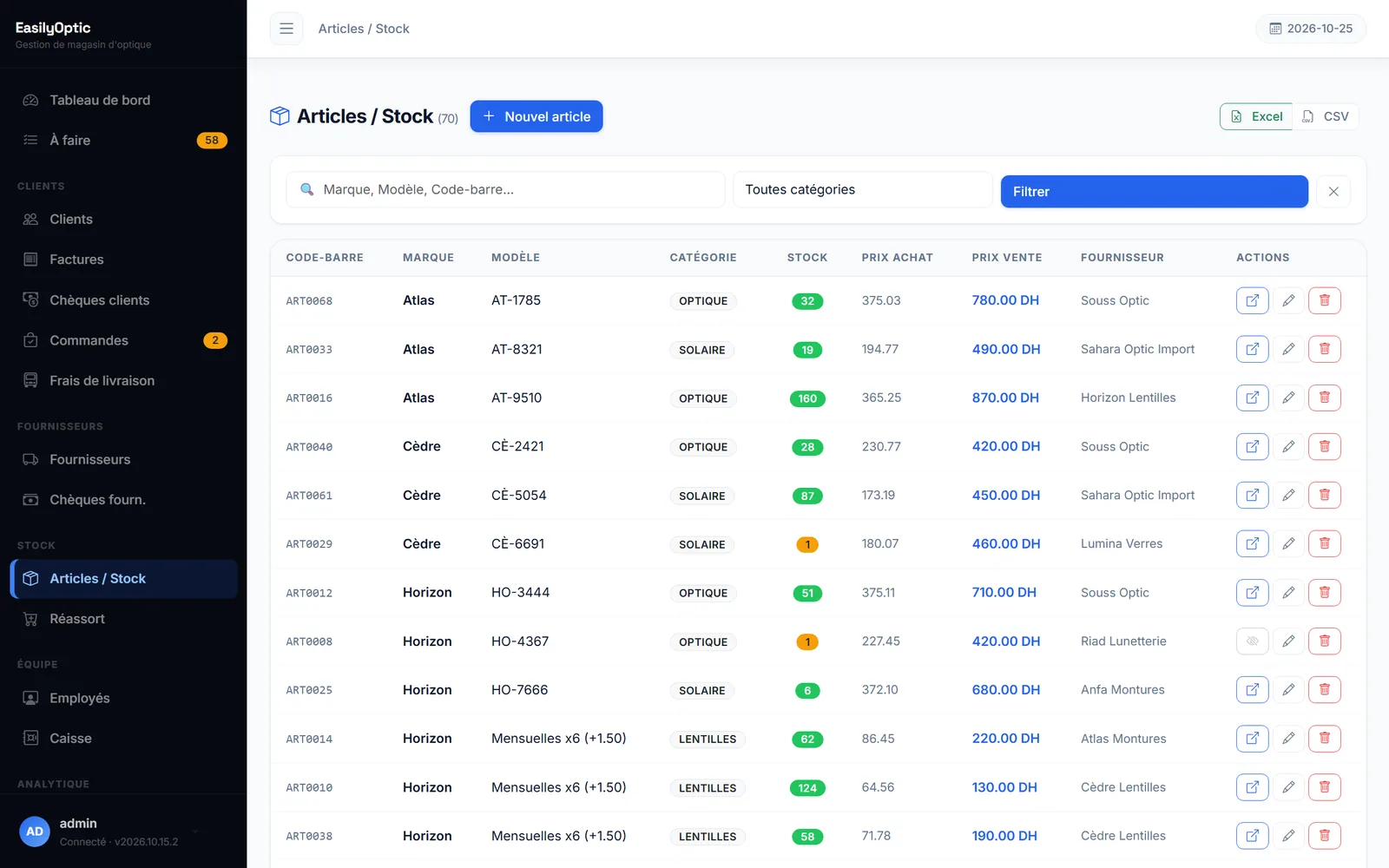Apply filters with Filtrer button

click(1154, 192)
